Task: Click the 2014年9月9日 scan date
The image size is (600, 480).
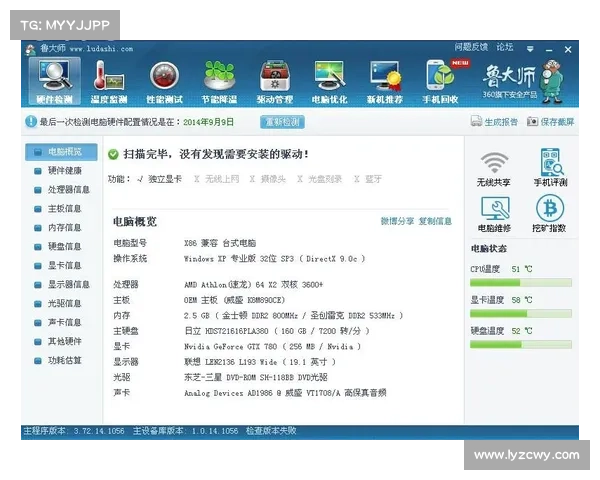Action: (208, 122)
